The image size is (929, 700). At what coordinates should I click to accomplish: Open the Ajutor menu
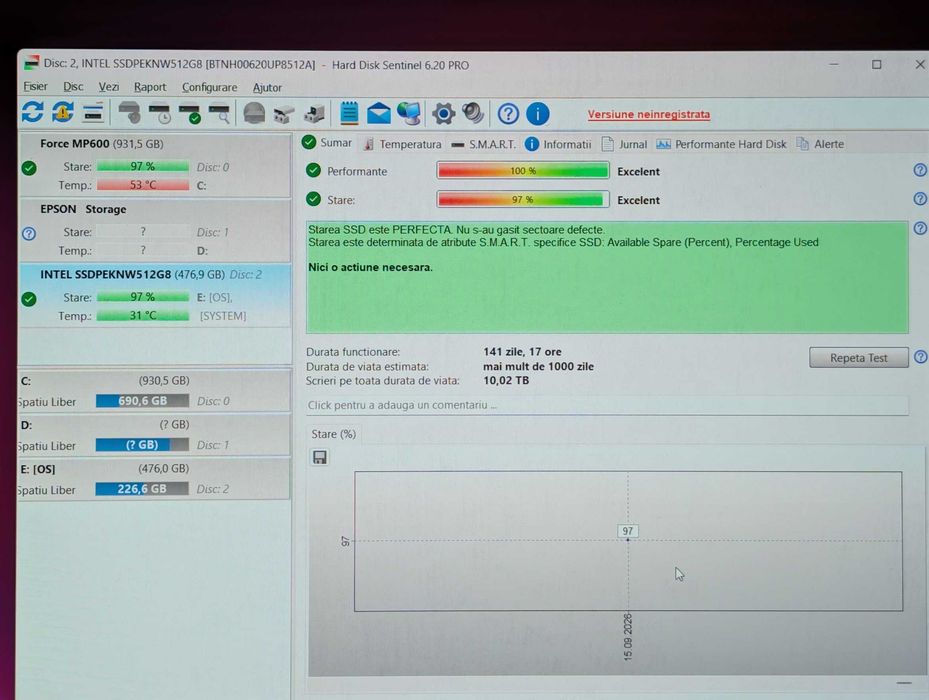[x=267, y=88]
